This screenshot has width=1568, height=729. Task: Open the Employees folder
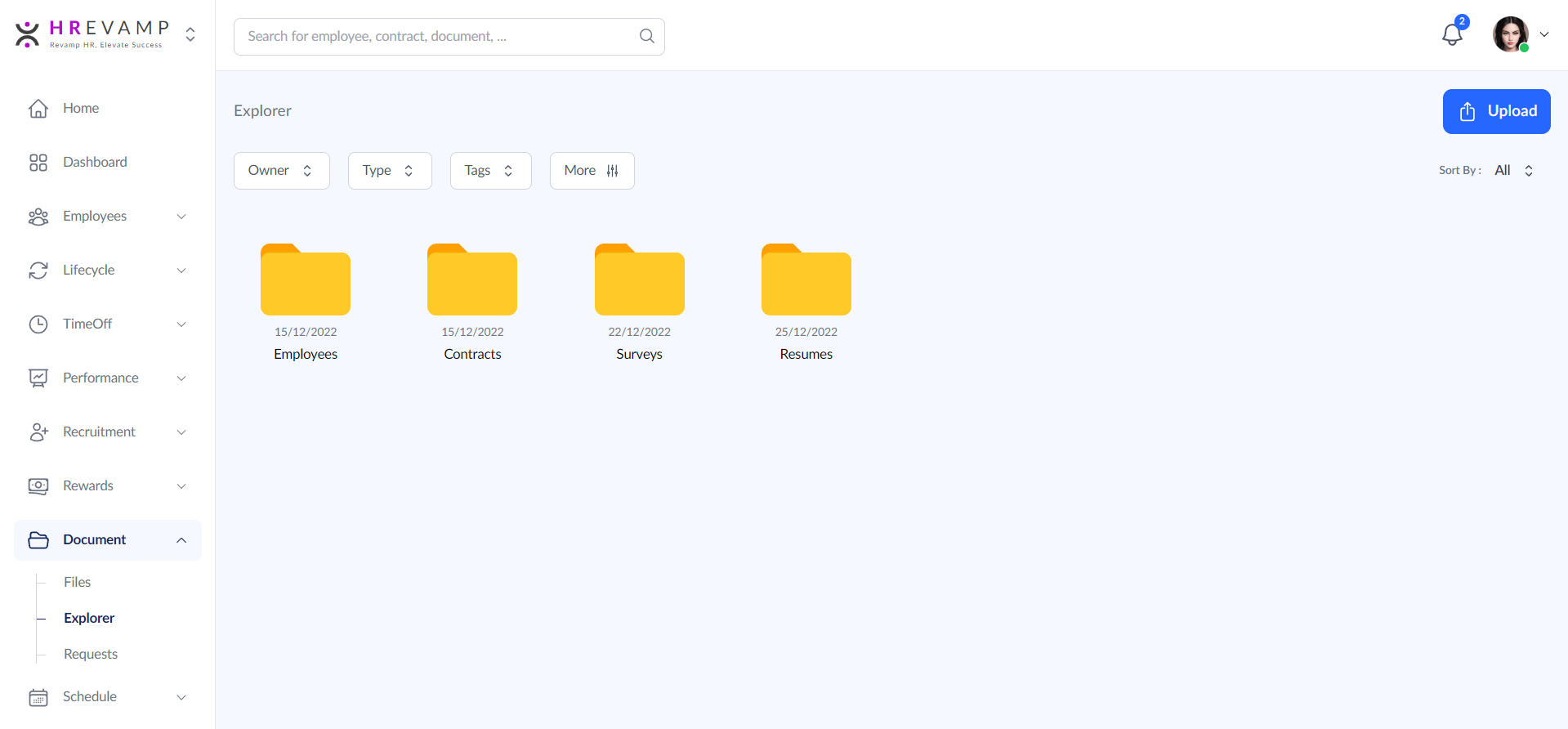click(x=306, y=280)
